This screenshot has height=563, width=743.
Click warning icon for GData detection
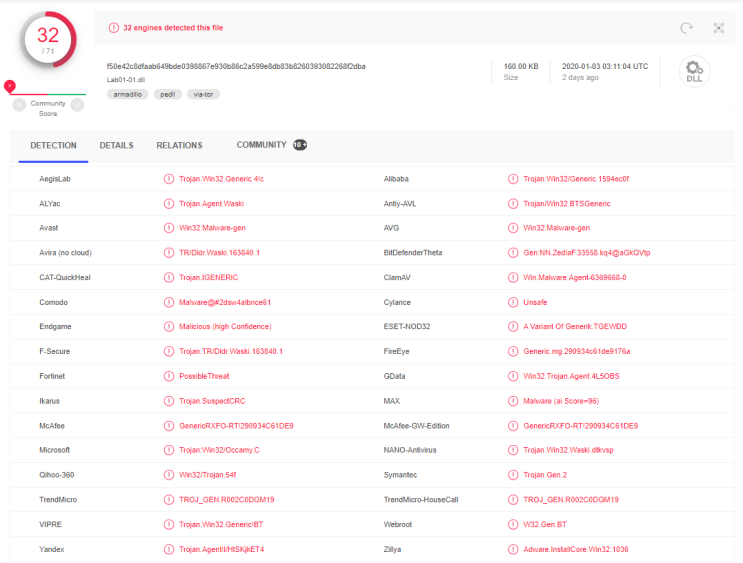(513, 376)
